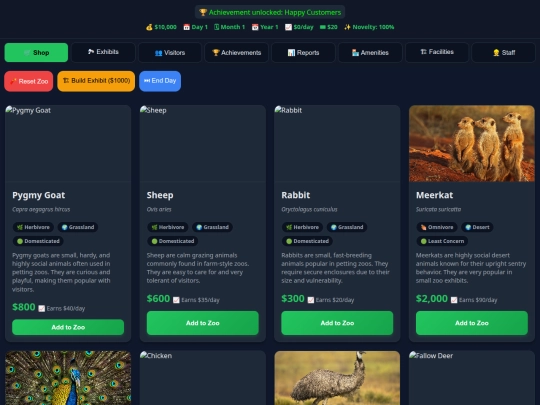Viewport: 540px width, 405px height.
Task: Click the Meerkat card title
Action: point(435,195)
